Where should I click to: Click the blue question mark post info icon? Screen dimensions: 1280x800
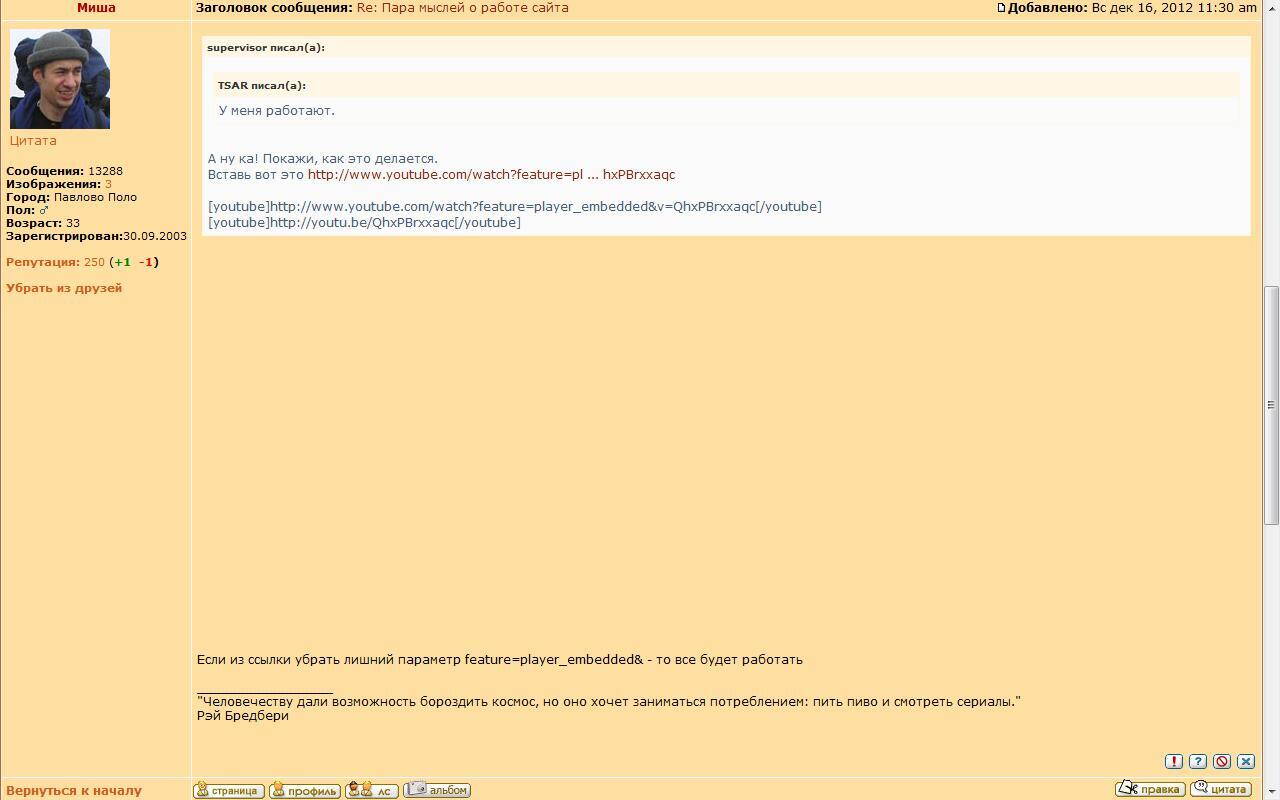coord(1198,761)
